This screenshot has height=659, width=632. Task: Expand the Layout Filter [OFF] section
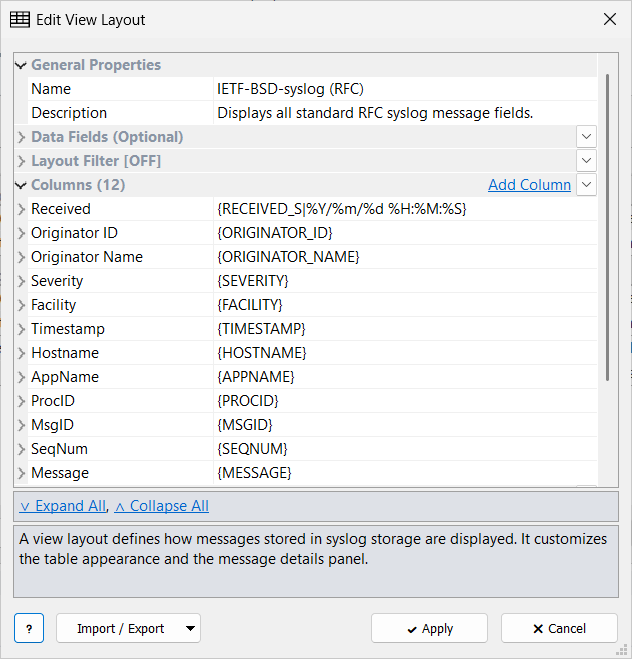tap(21, 161)
